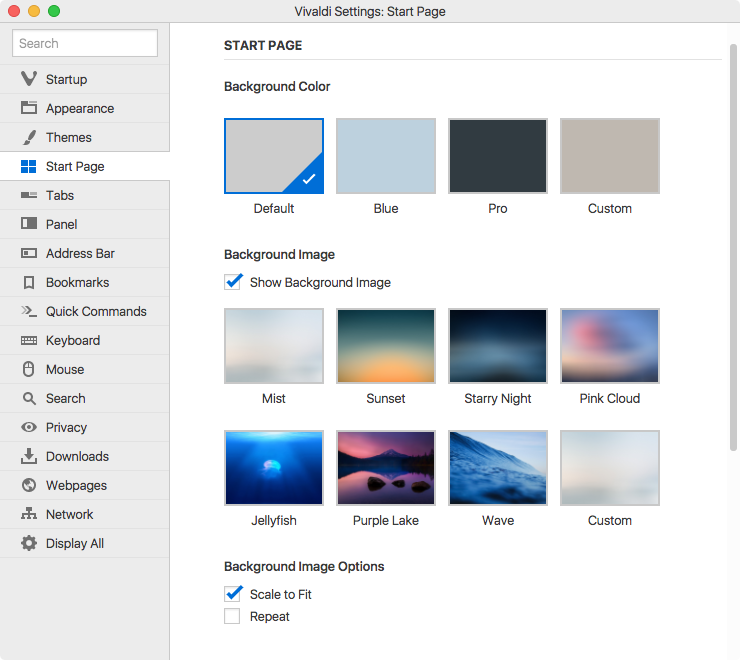Choose the Purple Lake background image
Screen dimensions: 740x660
click(386, 468)
